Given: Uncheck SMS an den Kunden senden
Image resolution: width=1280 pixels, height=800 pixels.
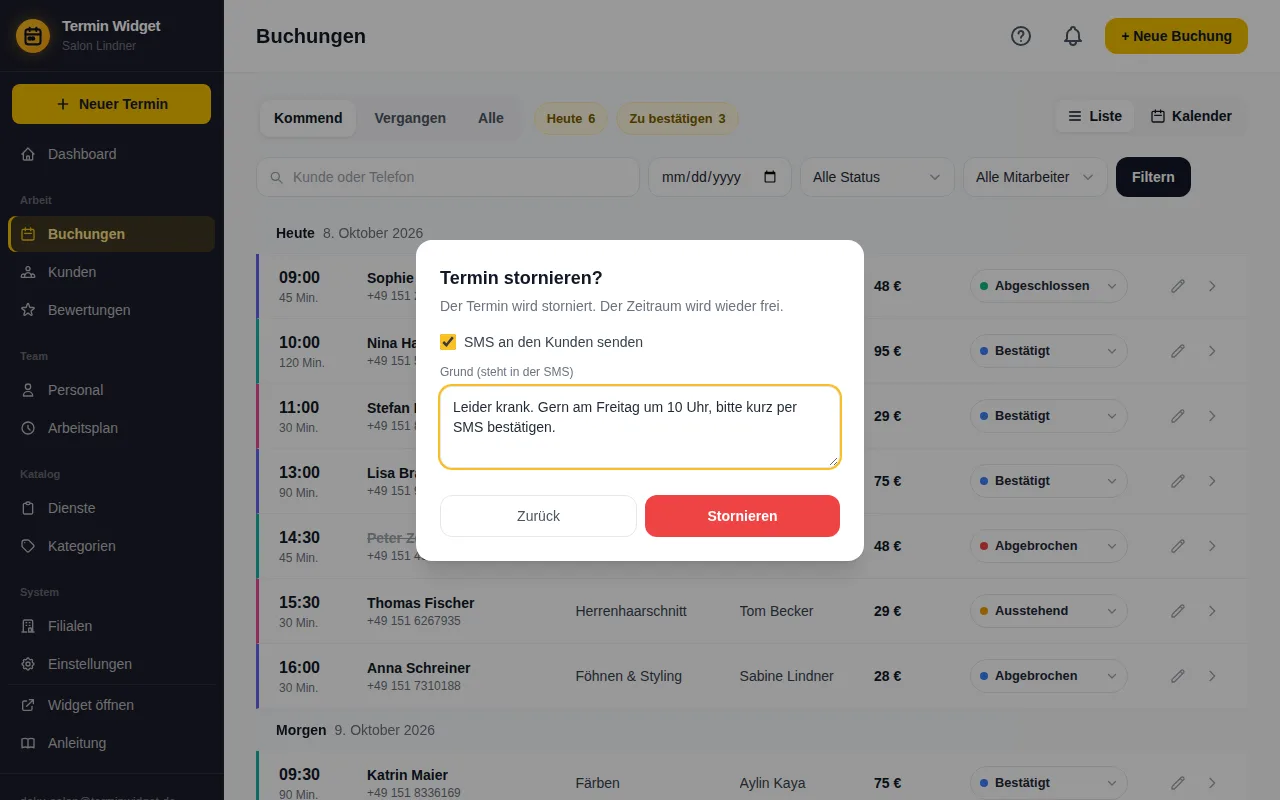Looking at the screenshot, I should click(448, 342).
